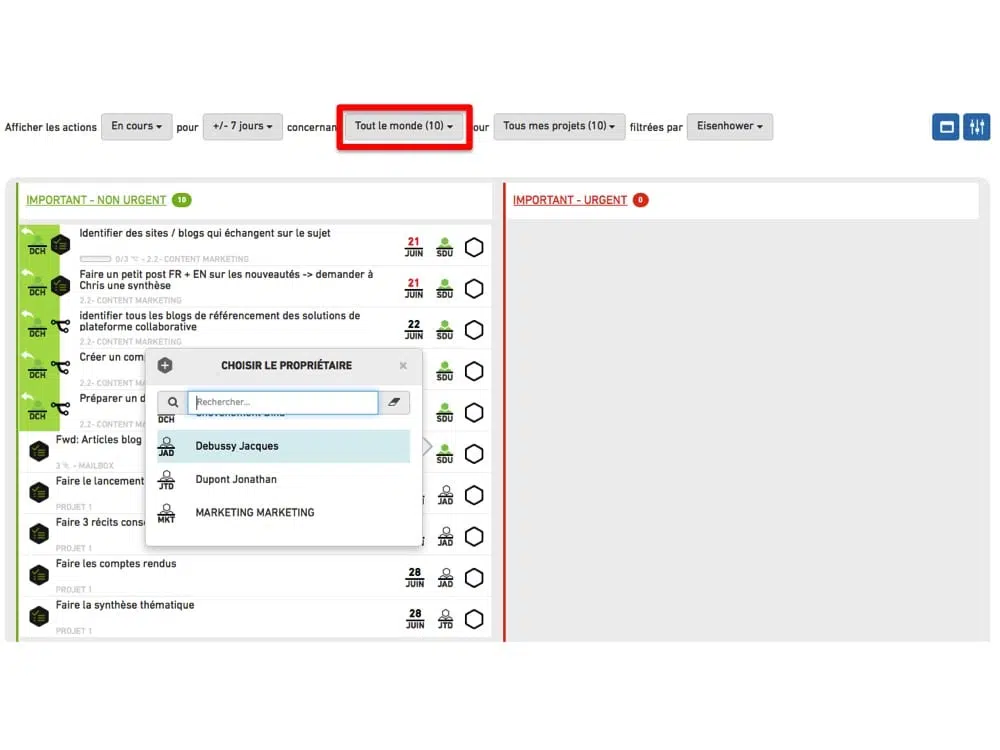The image size is (1000, 750).
Task: Click the 21 JUIN date on 'Identifier des sites' row
Action: point(414,247)
